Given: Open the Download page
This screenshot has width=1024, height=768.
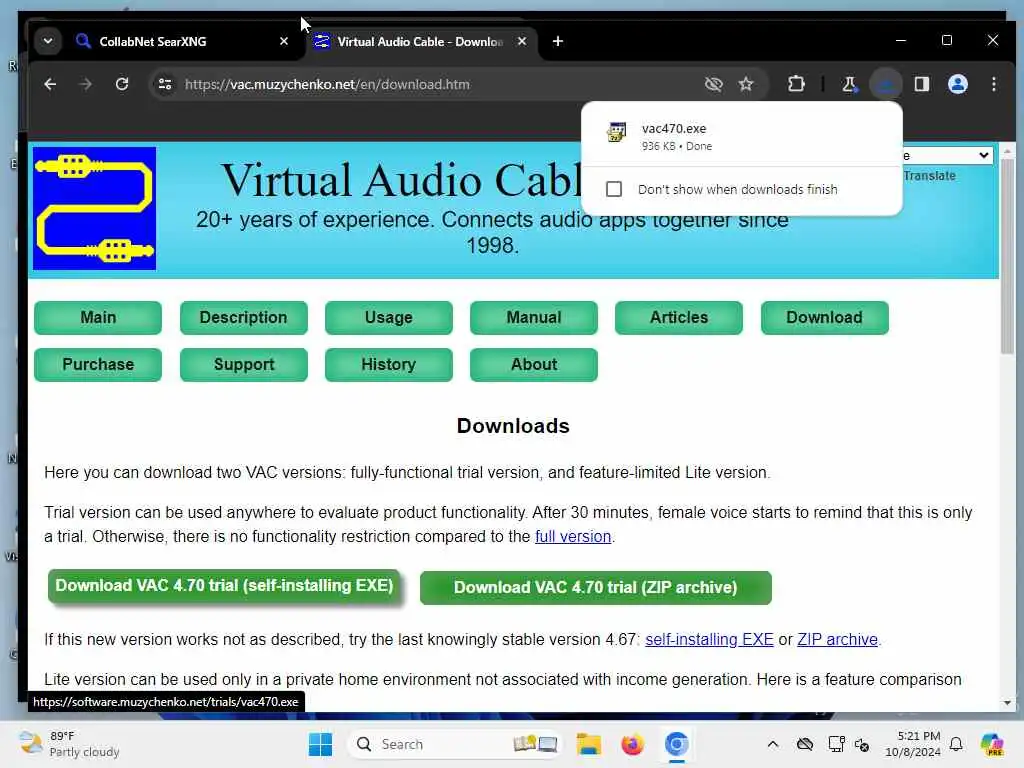Looking at the screenshot, I should pyautogui.click(x=824, y=317).
